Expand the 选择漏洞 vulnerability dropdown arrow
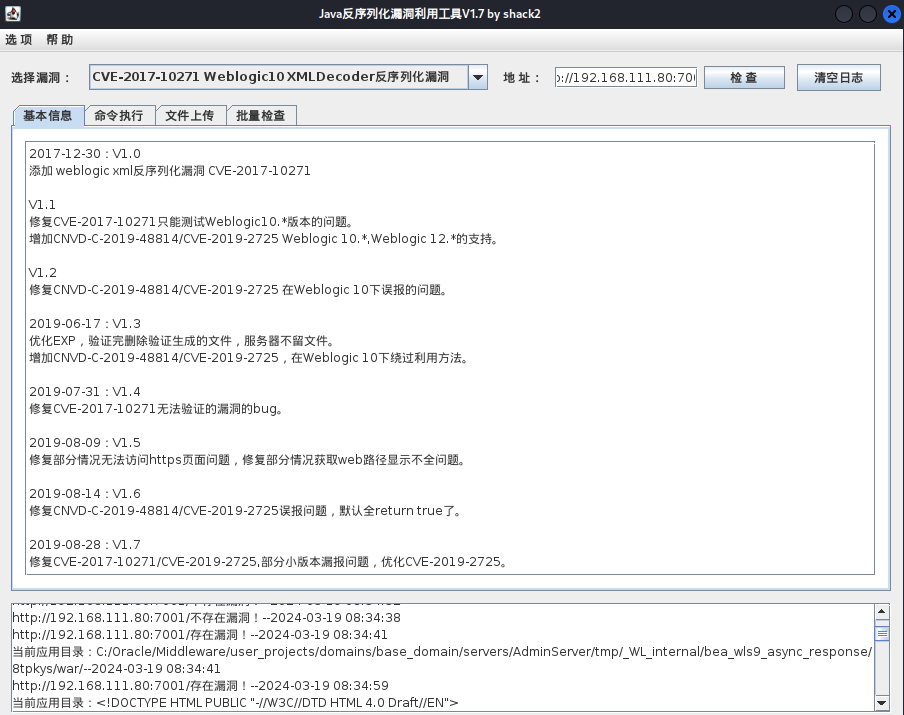This screenshot has width=904, height=715. pyautogui.click(x=478, y=77)
